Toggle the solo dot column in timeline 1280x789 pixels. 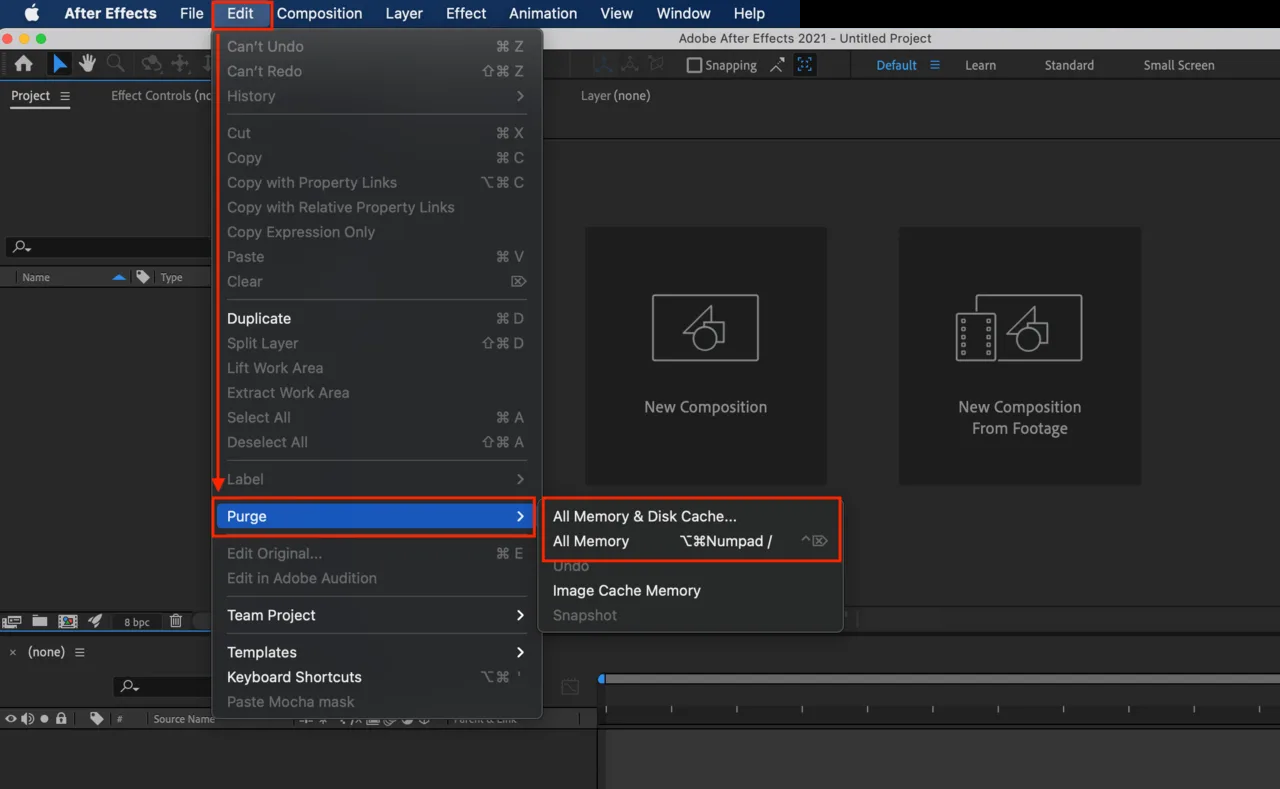44,718
